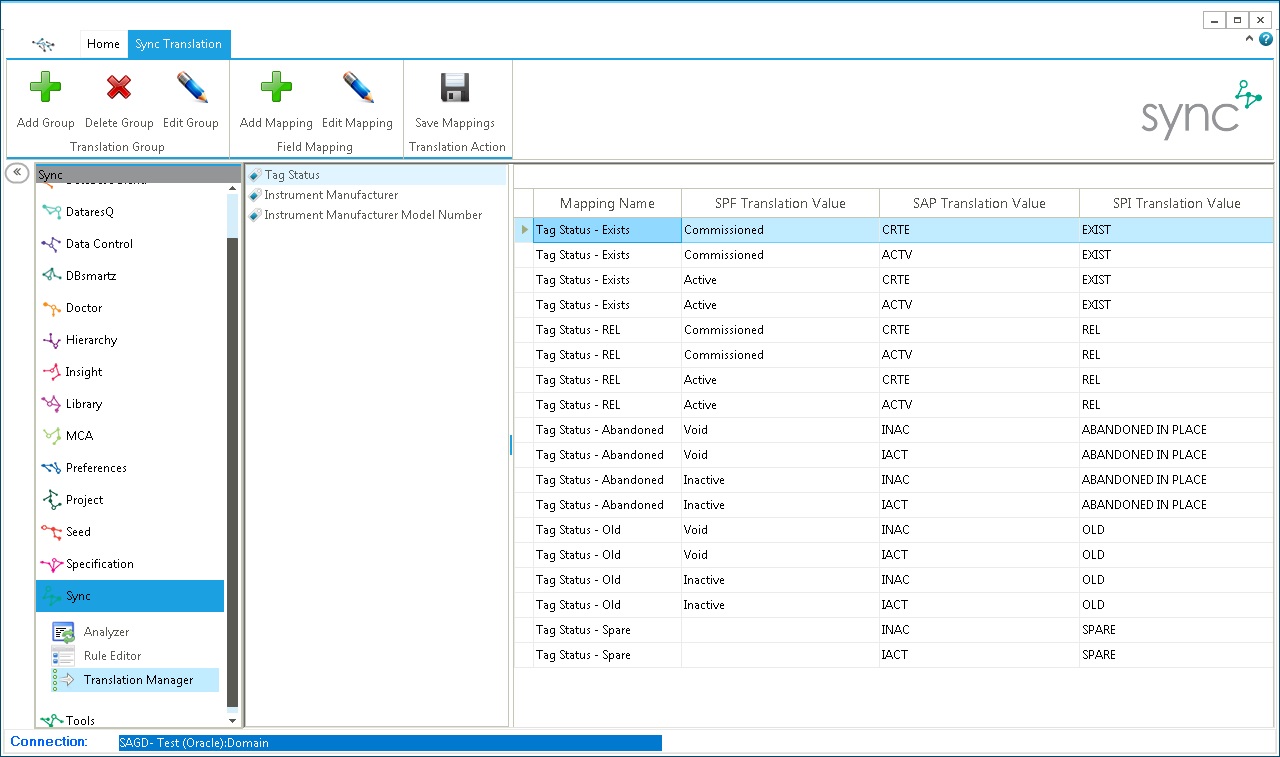Screen dimensions: 1280x757
Task: Click the 'Commissioned' cell in the selected row
Action: click(x=780, y=230)
